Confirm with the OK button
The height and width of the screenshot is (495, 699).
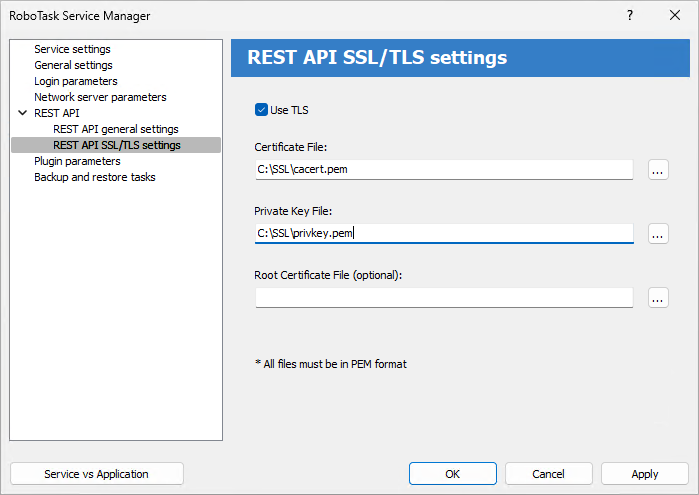click(x=452, y=474)
